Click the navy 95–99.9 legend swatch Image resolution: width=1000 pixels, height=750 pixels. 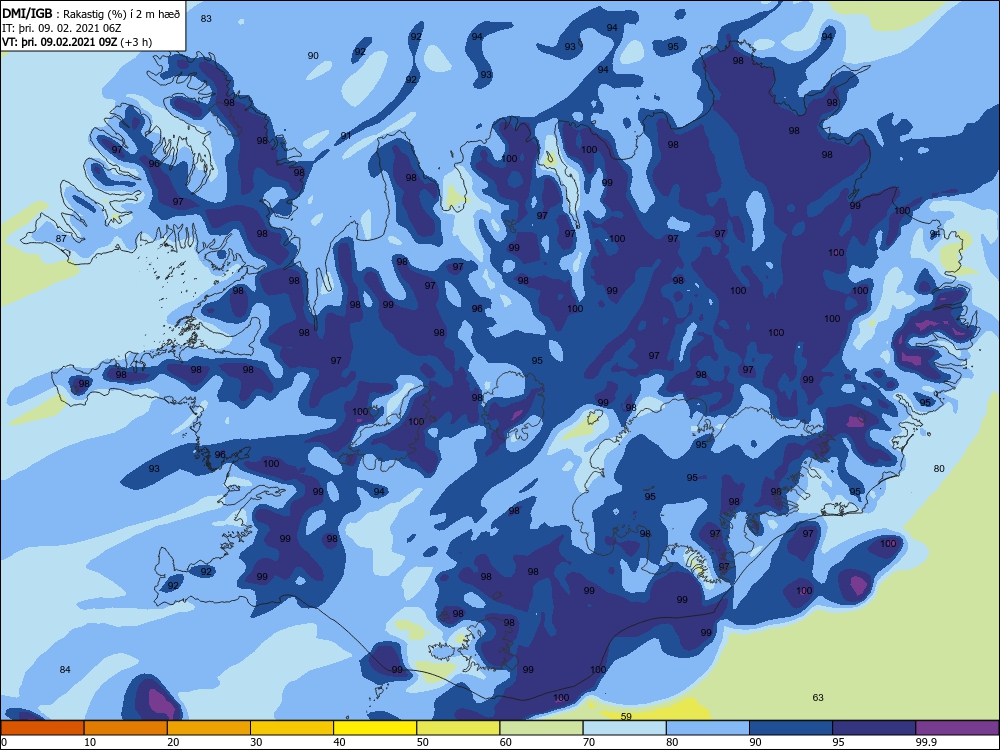point(874,728)
